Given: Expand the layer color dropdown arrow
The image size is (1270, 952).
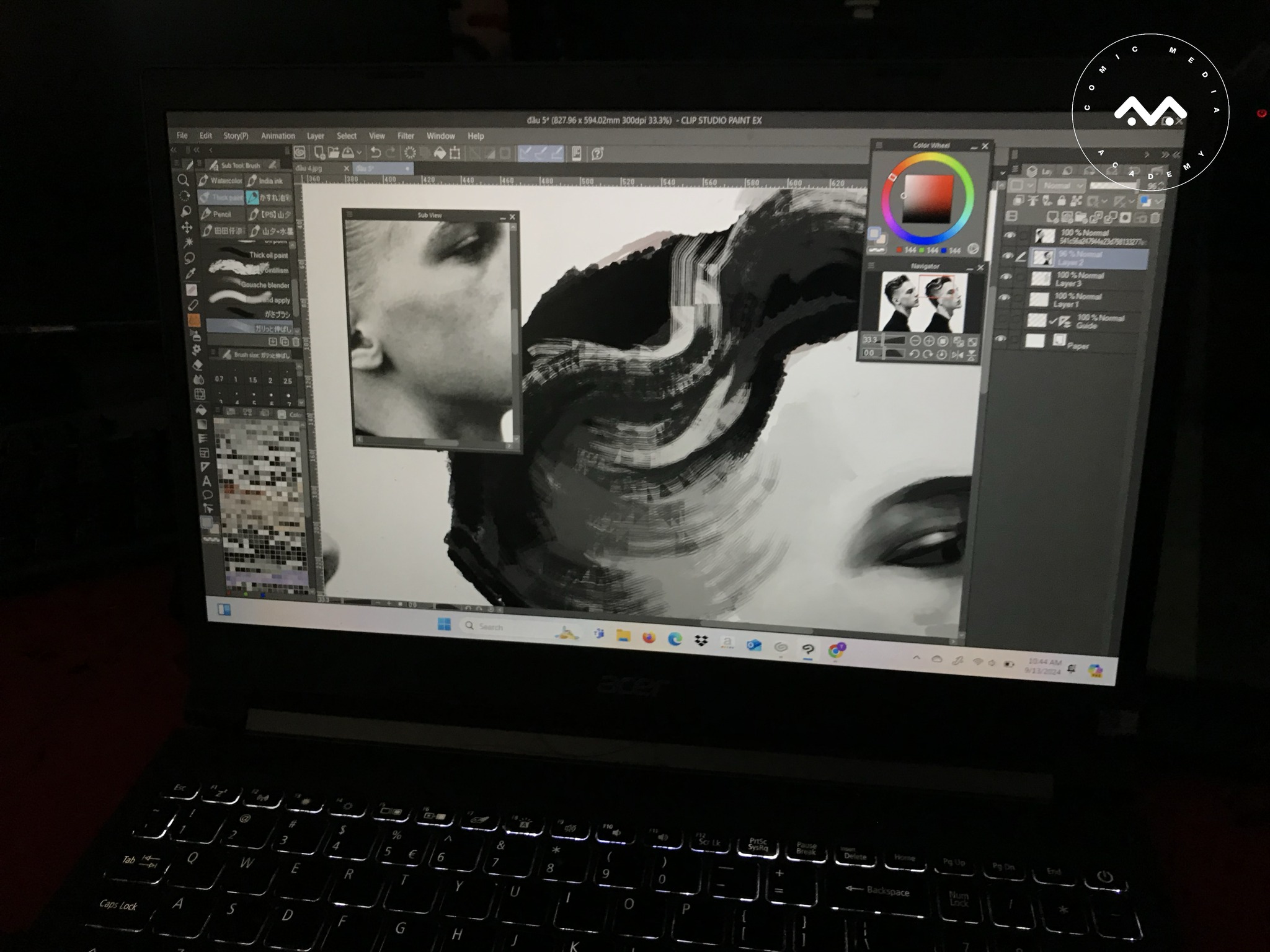Looking at the screenshot, I should (x=1158, y=202).
